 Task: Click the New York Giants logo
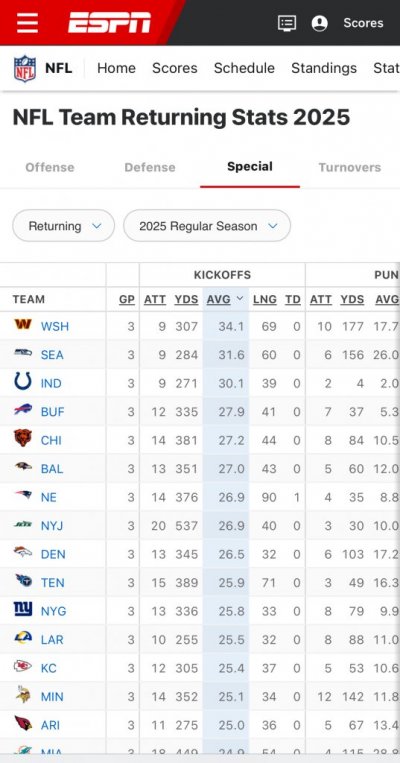click(23, 610)
